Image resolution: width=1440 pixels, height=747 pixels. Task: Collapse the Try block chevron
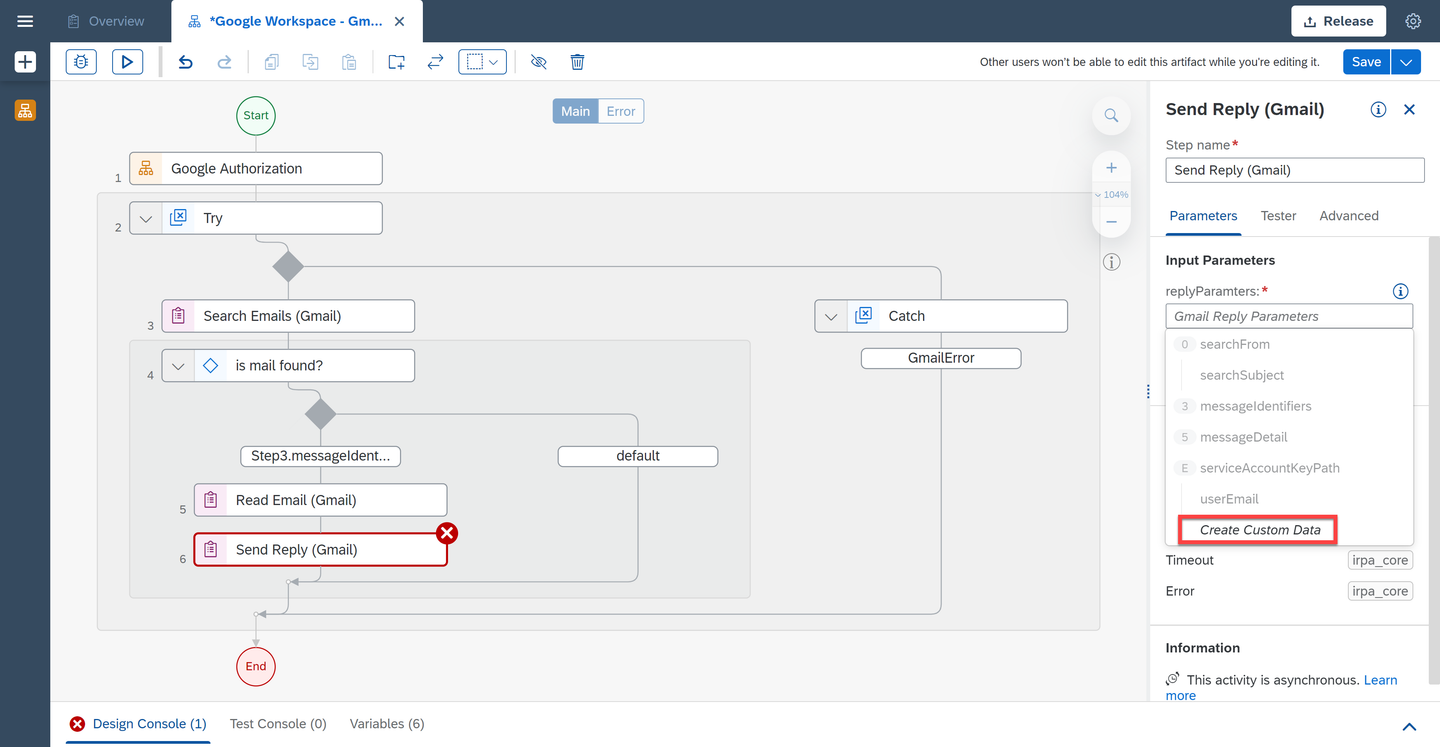pyautogui.click(x=146, y=218)
